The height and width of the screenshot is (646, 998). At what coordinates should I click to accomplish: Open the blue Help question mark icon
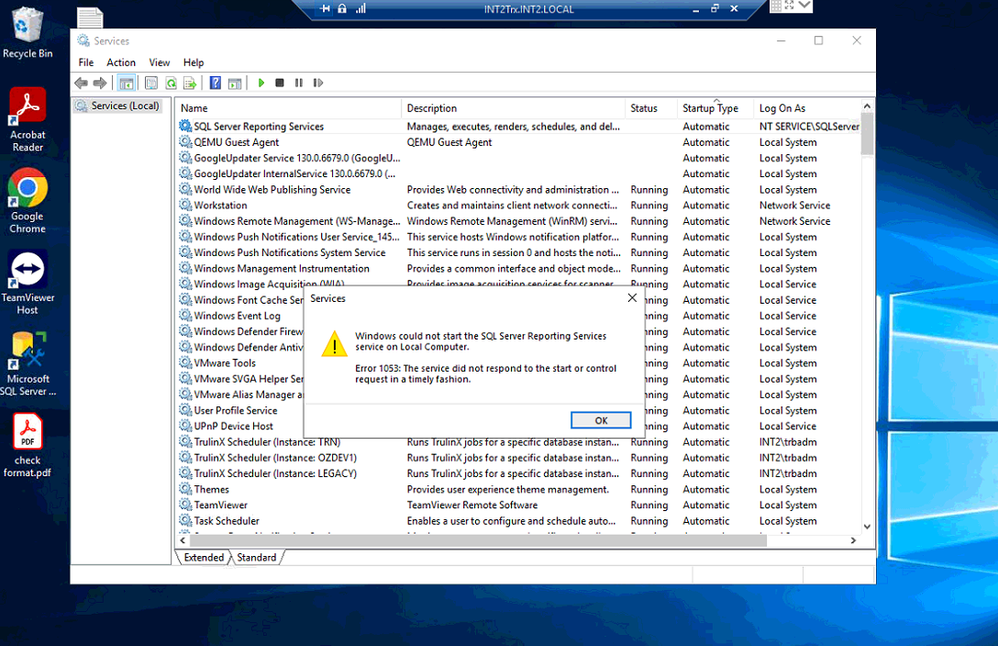click(216, 83)
